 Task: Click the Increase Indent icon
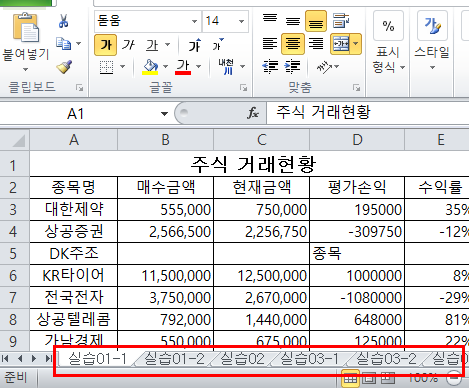293,67
